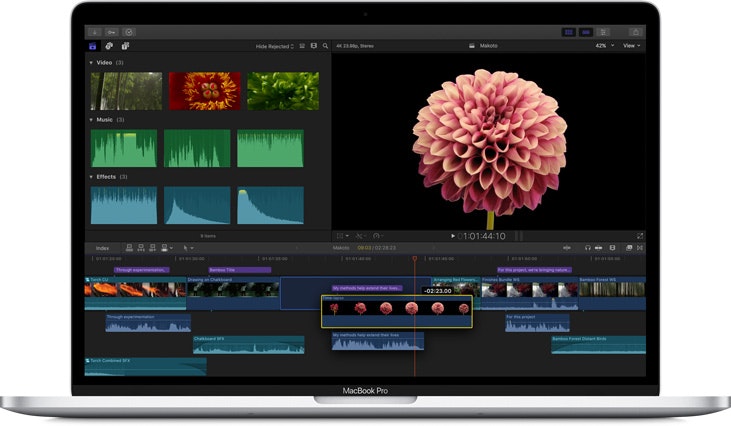
Task: Show background tasks circular indicator
Action: coord(129,32)
